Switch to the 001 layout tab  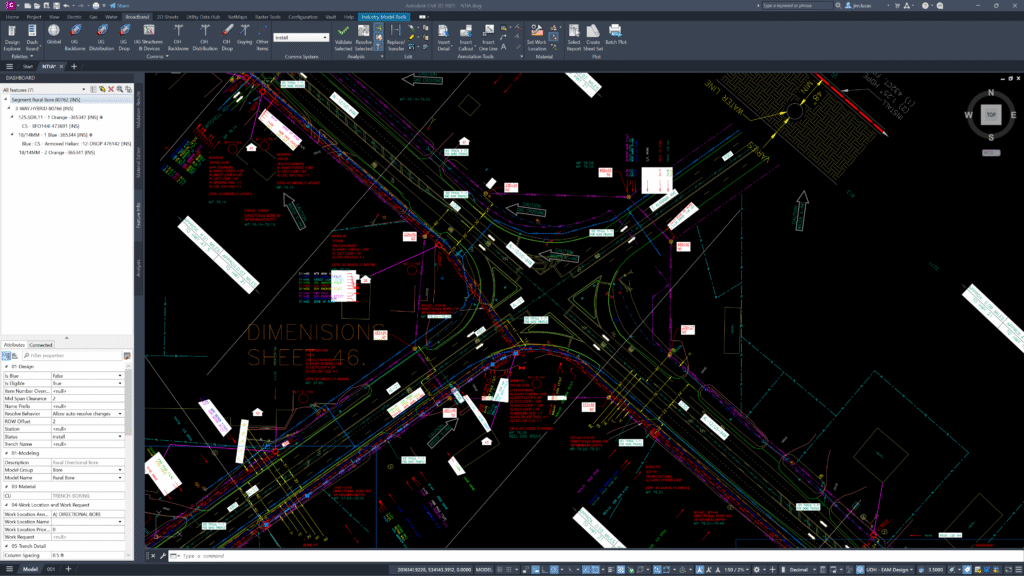tap(50, 568)
